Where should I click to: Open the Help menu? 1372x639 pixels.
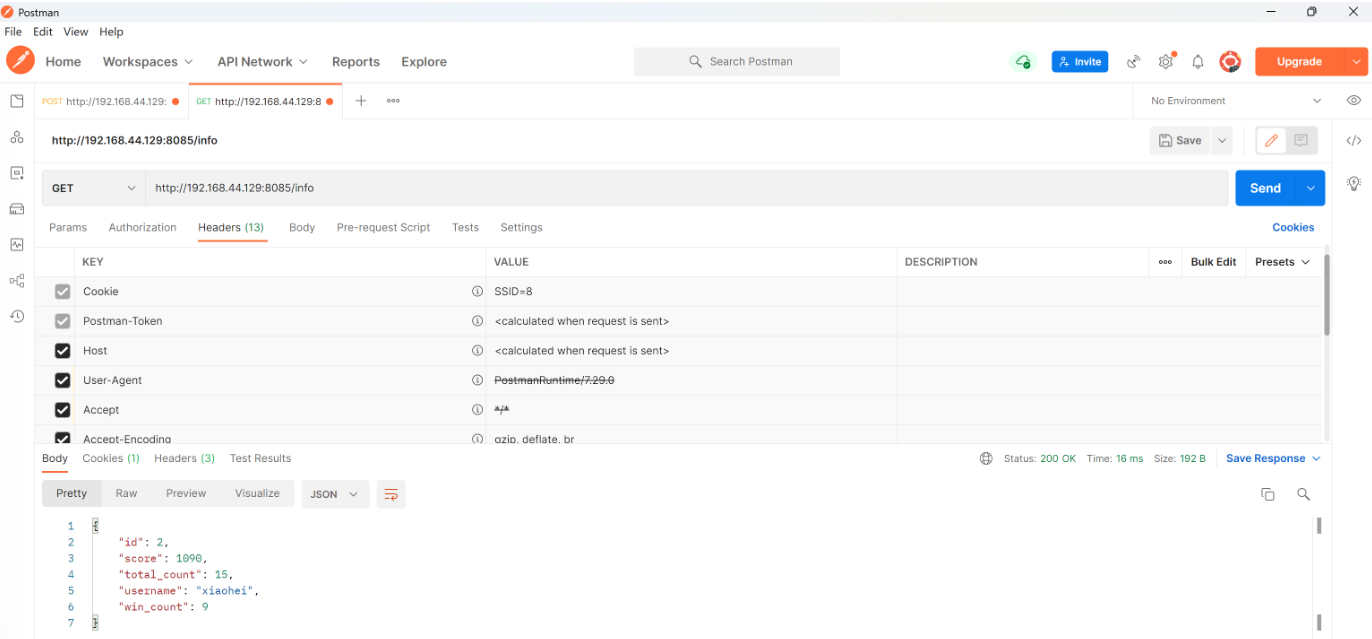pyautogui.click(x=111, y=32)
